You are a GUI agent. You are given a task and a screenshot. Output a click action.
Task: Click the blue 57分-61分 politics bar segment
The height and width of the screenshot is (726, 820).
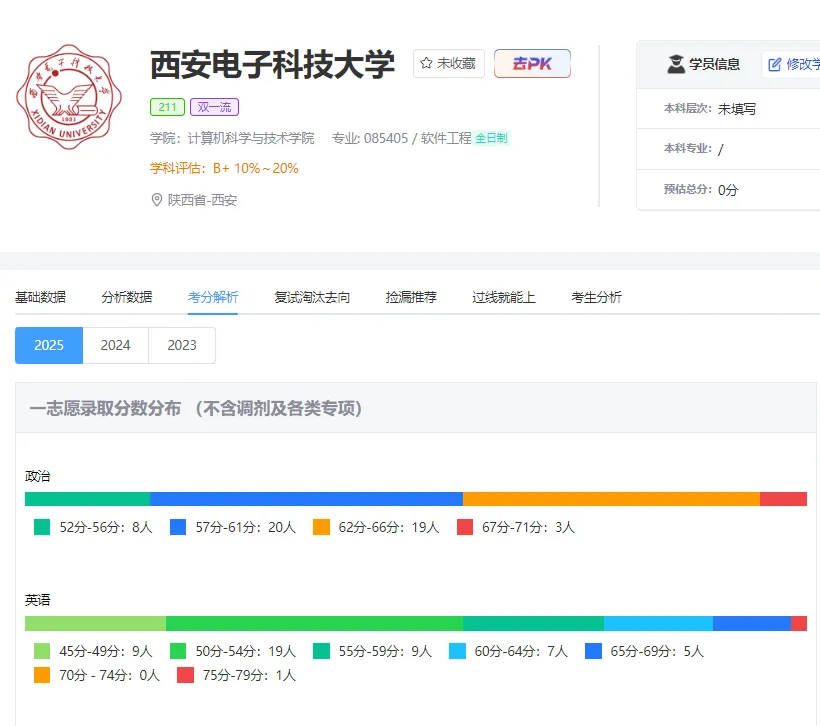(x=306, y=499)
